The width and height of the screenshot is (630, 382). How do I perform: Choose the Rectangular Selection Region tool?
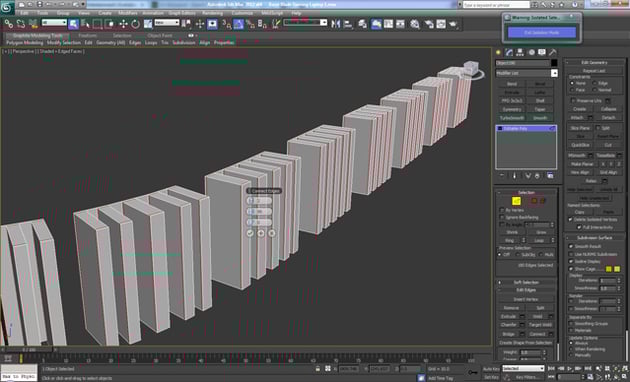97,24
